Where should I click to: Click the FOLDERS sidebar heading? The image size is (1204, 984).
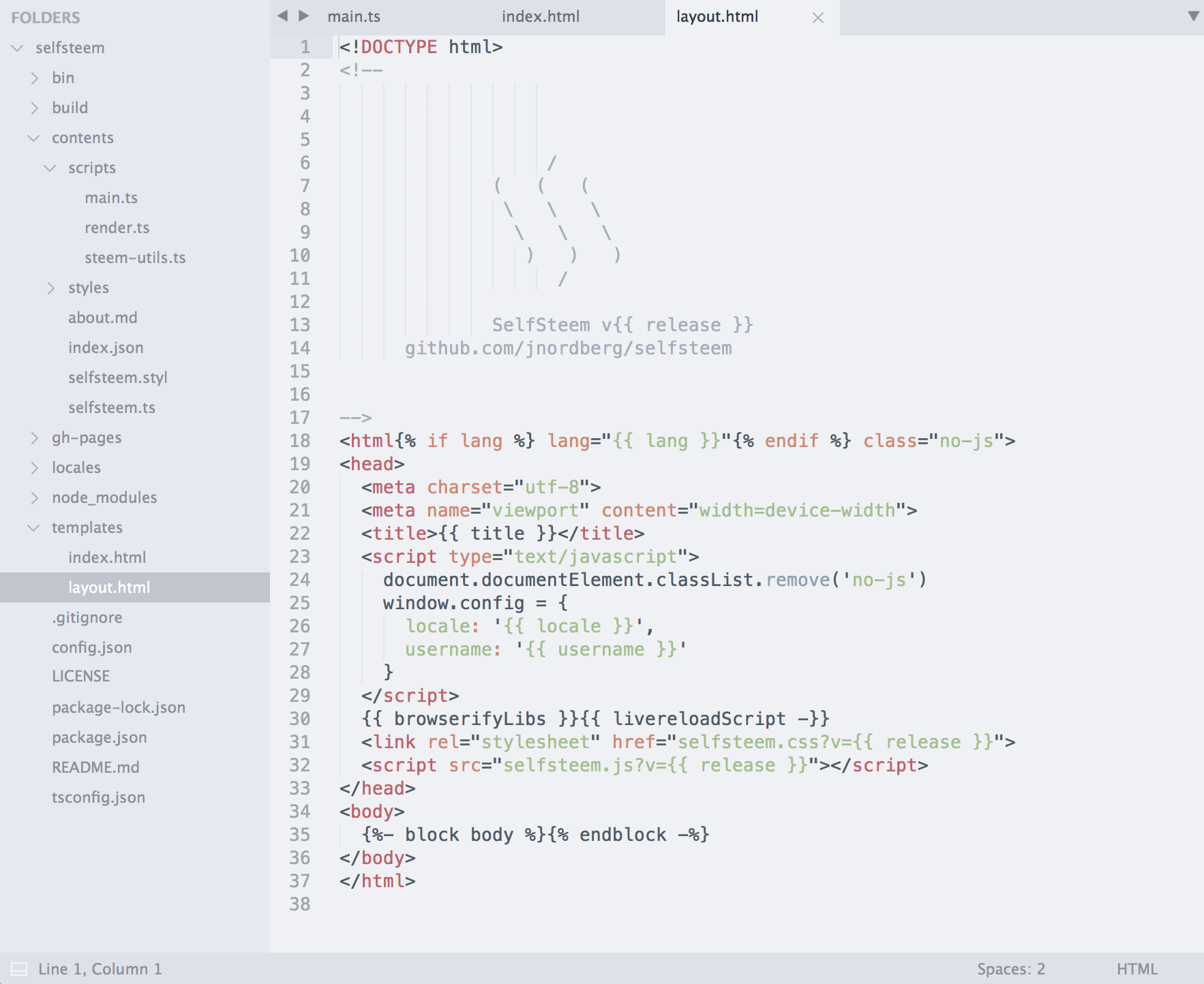[46, 18]
